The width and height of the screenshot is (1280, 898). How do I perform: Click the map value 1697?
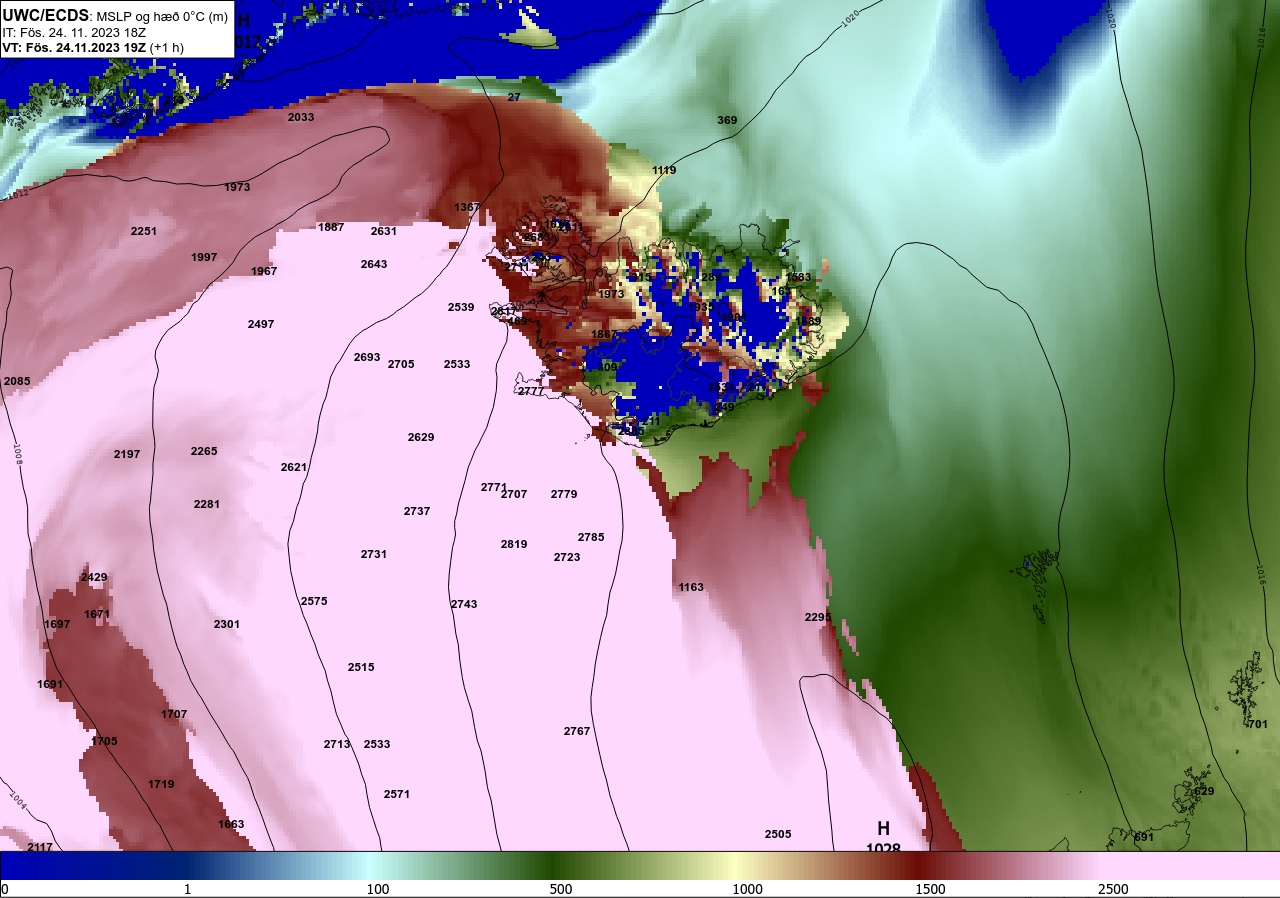(57, 624)
